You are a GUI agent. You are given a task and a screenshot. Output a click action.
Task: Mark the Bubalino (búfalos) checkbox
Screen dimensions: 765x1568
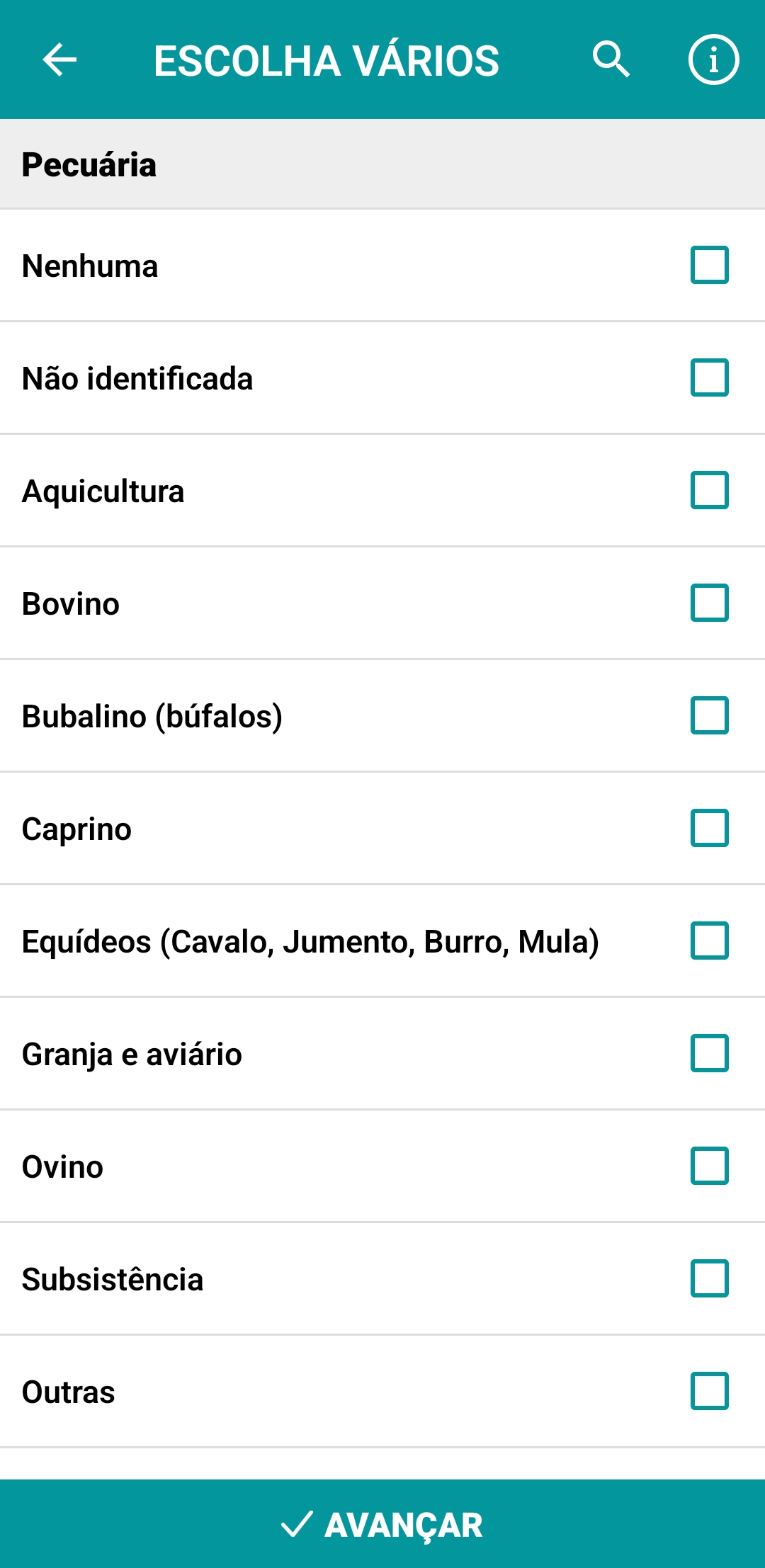(709, 715)
